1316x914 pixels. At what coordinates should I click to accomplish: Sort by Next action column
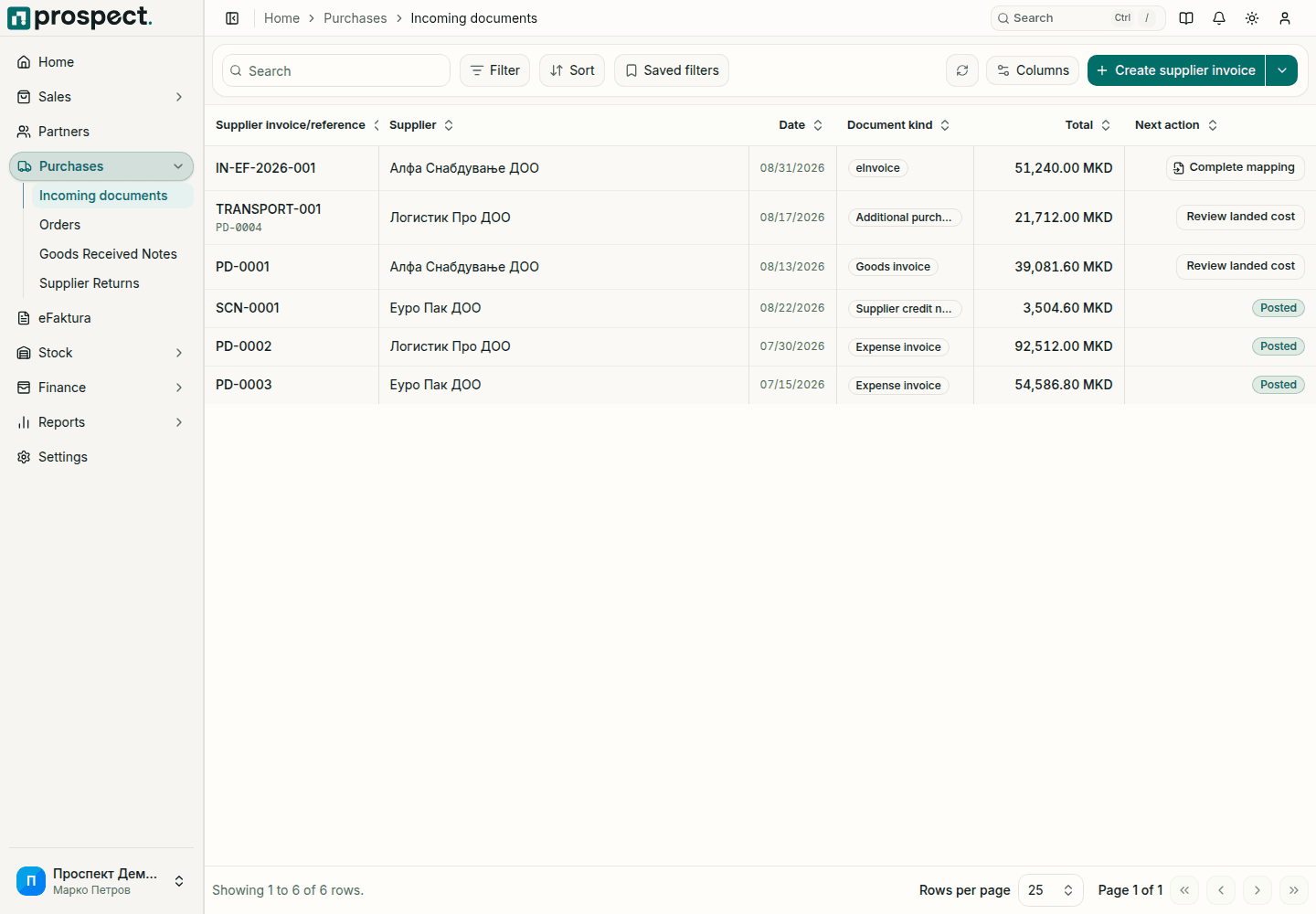click(1176, 125)
